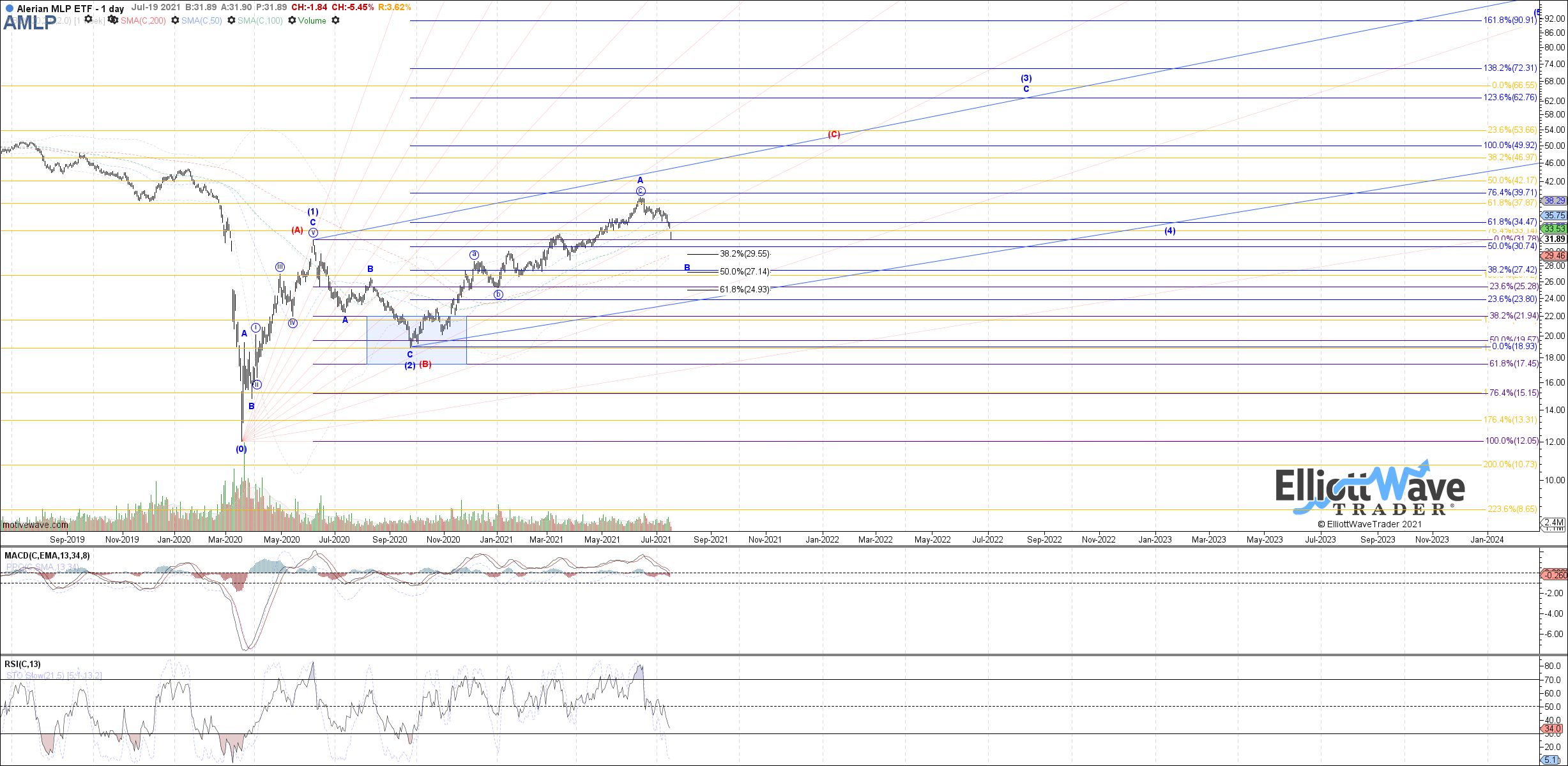1568x766 pixels.
Task: Open the settings gear left of SMA(C,100)
Action: (231, 20)
